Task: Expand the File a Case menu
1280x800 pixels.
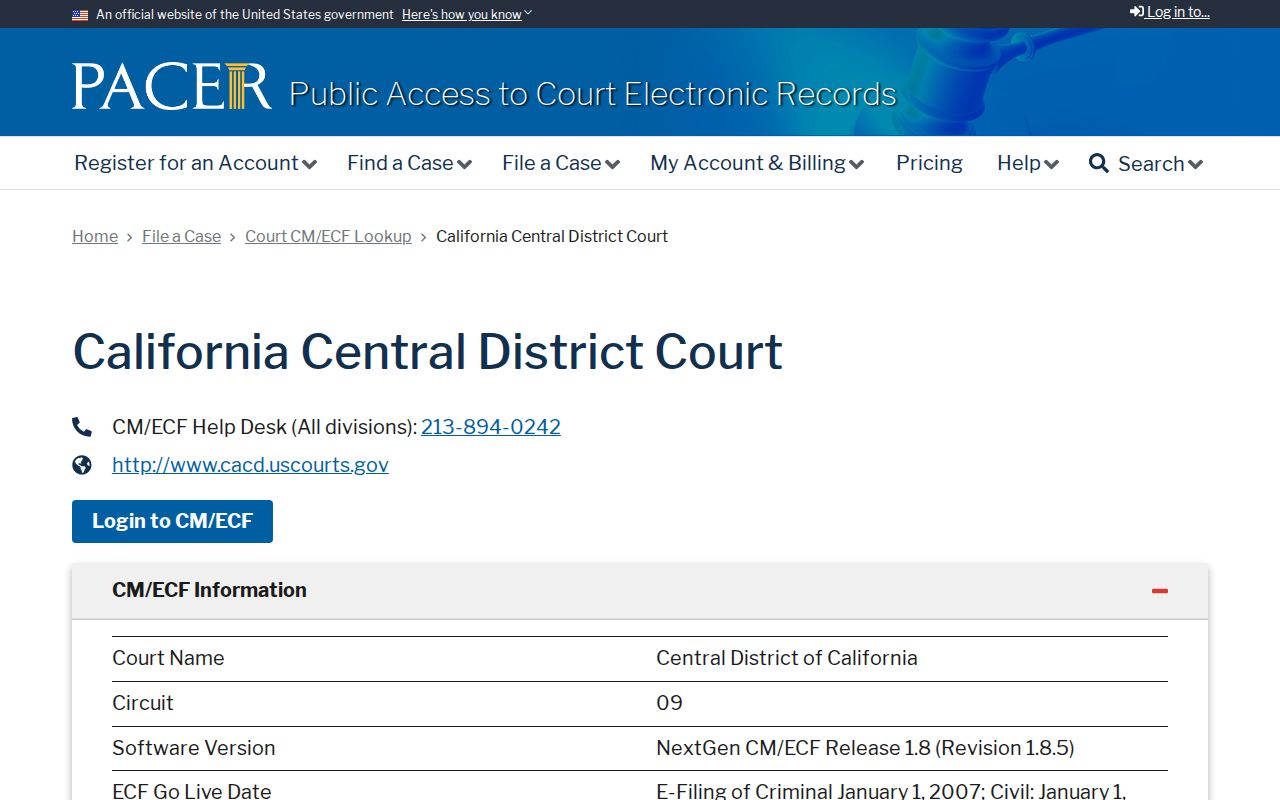Action: (x=561, y=163)
